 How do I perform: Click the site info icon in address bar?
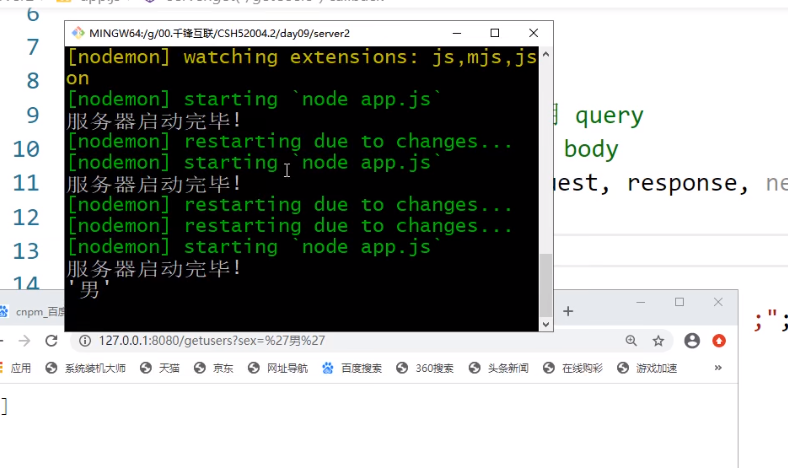[85, 341]
